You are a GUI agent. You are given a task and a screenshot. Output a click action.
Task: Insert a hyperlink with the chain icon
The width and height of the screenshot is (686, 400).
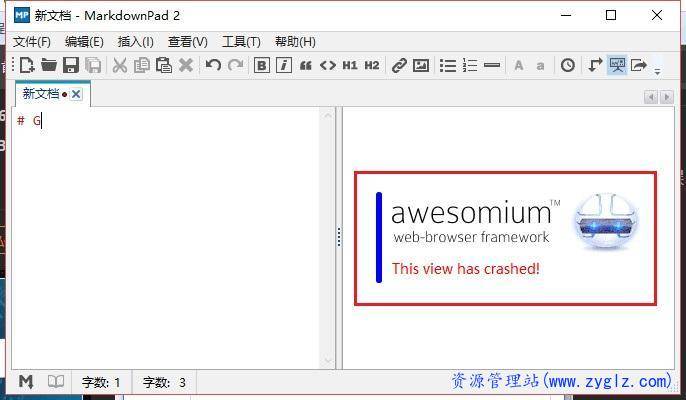(399, 66)
